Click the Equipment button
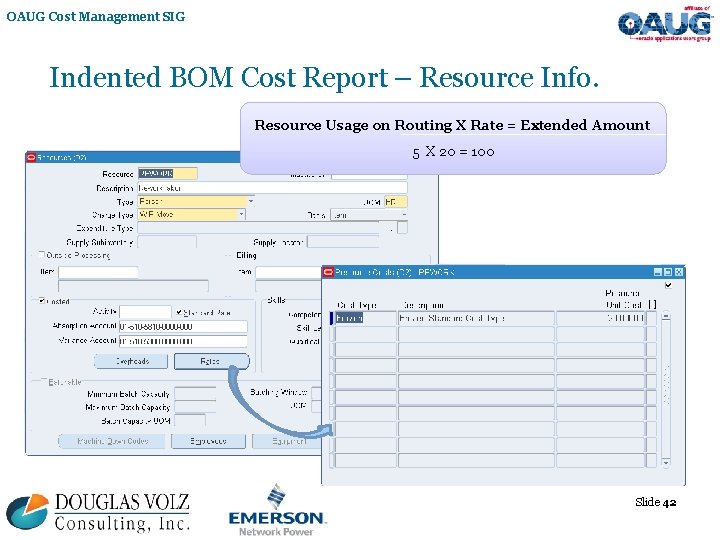Viewport: 720px width, 540px height. pos(286,441)
